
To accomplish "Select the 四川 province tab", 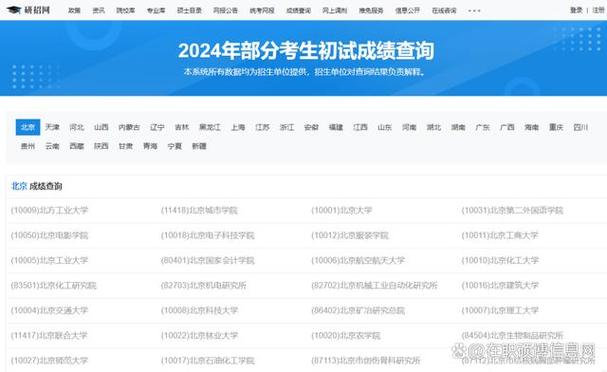I will tap(581, 127).
